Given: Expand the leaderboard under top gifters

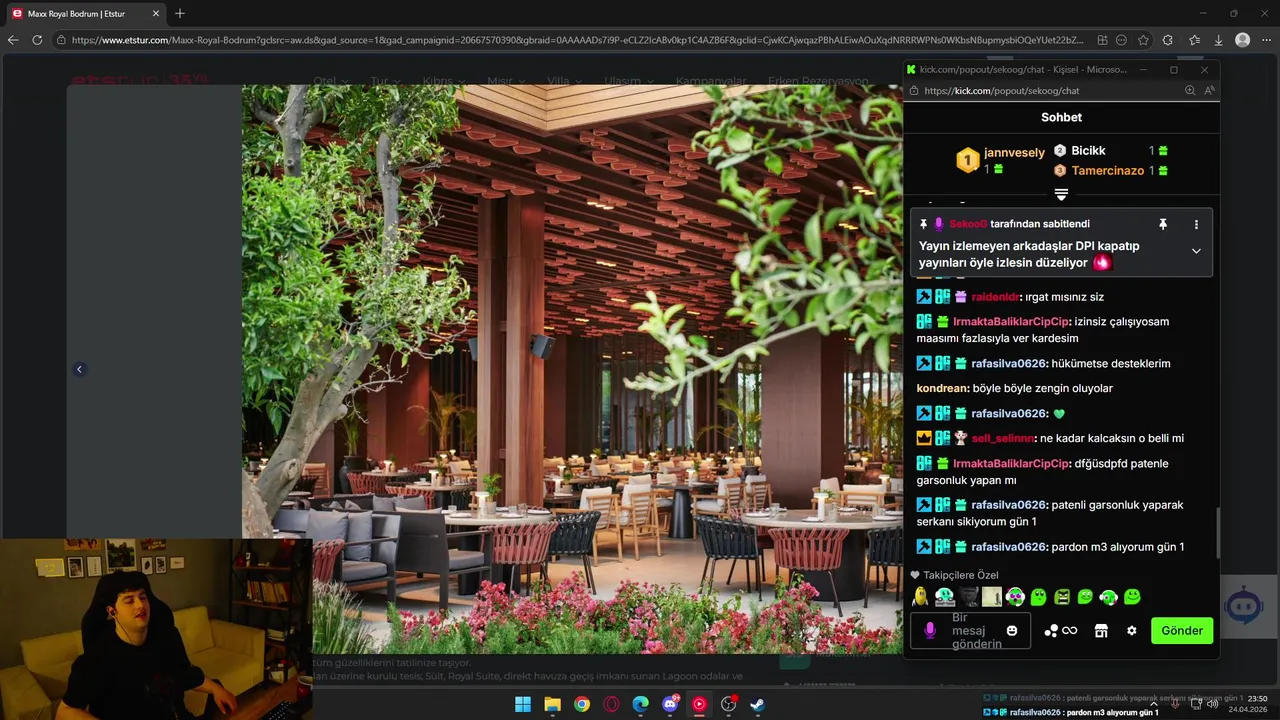Looking at the screenshot, I should (x=1061, y=193).
